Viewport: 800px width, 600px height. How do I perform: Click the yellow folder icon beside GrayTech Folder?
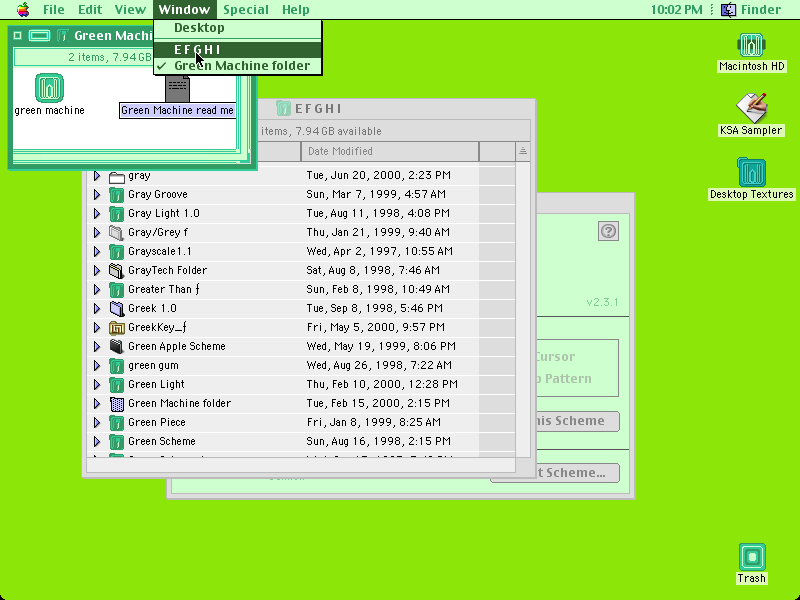point(117,270)
